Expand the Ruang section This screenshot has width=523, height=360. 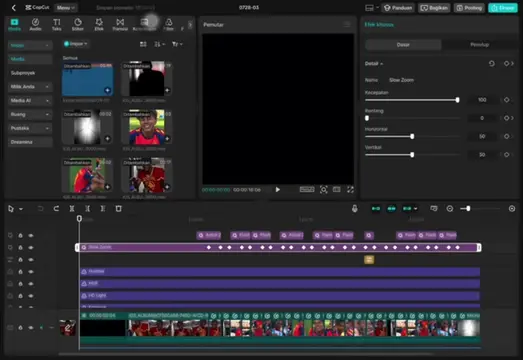(x=30, y=114)
